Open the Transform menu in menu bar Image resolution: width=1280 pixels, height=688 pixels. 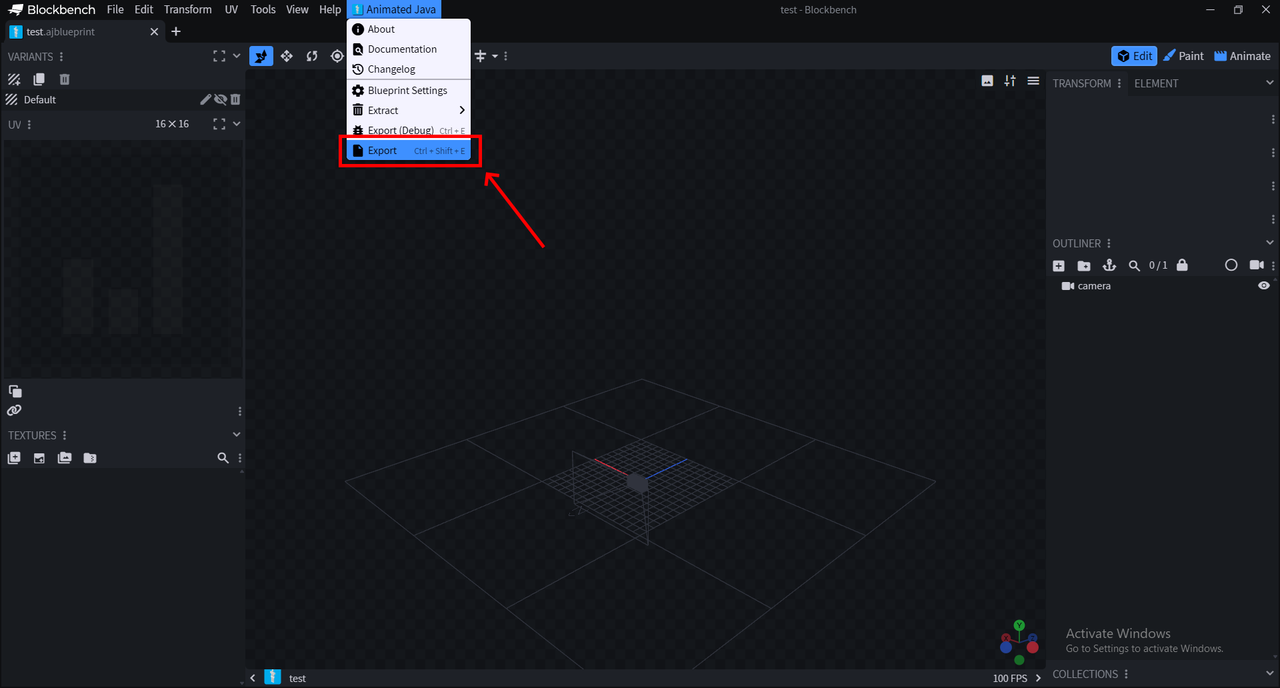(x=188, y=9)
